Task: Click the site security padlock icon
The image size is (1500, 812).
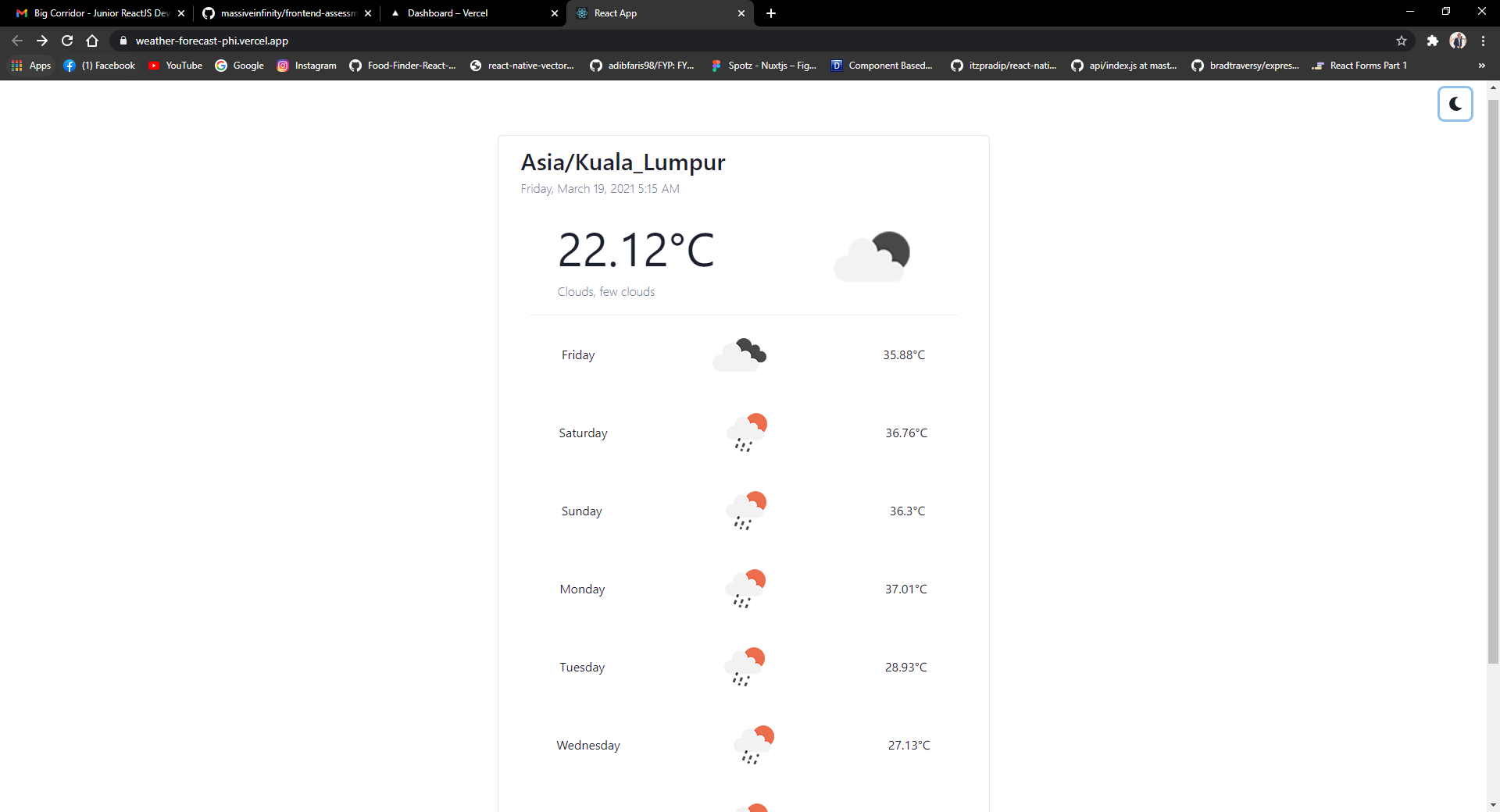Action: point(123,41)
